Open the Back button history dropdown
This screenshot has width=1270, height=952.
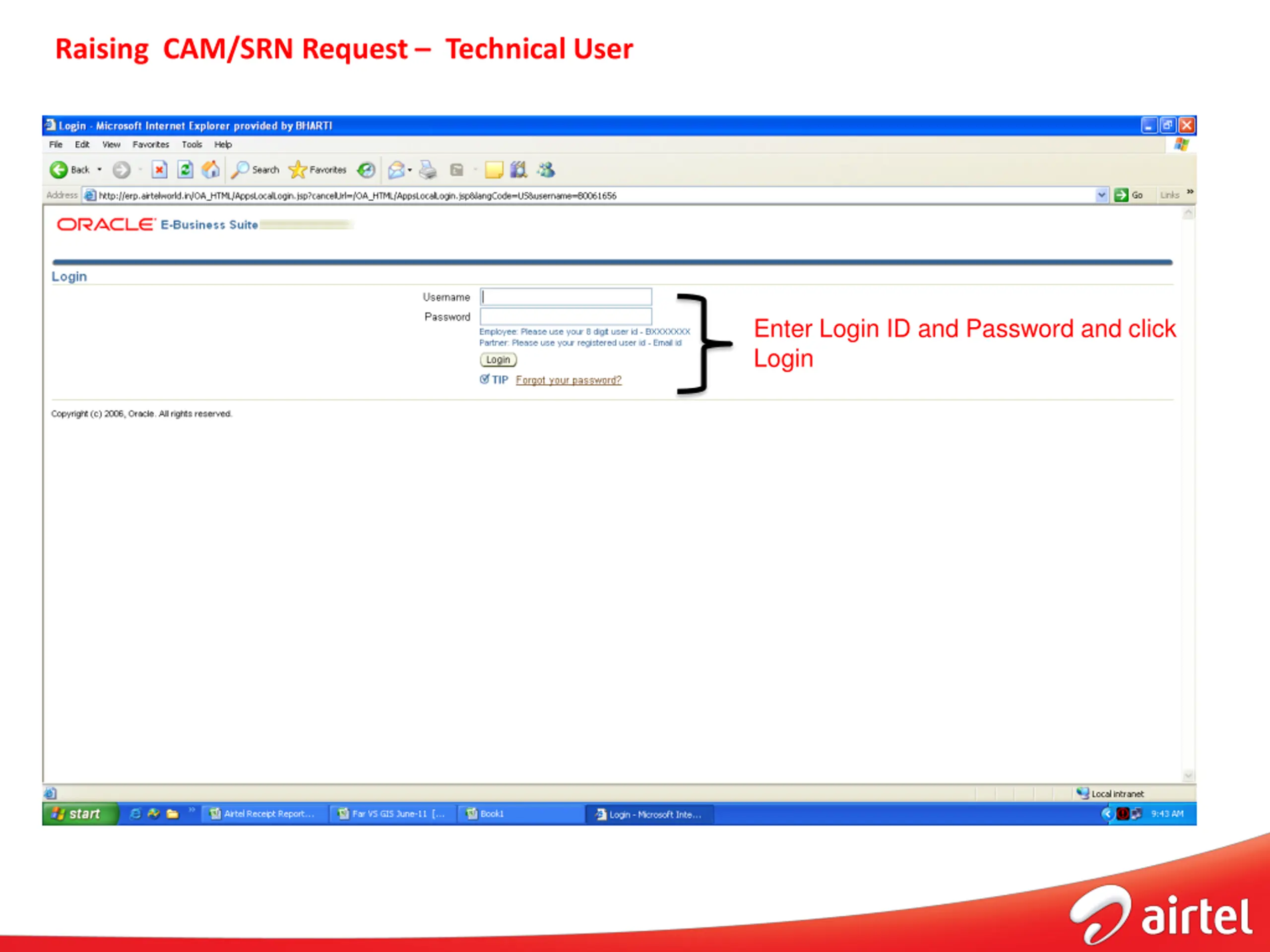[100, 169]
